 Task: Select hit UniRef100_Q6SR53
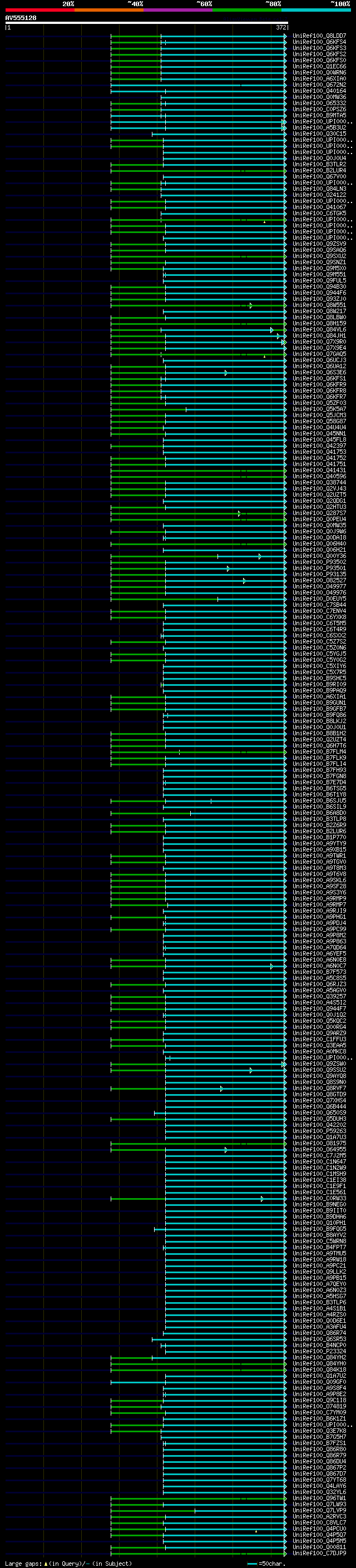pos(319,1339)
